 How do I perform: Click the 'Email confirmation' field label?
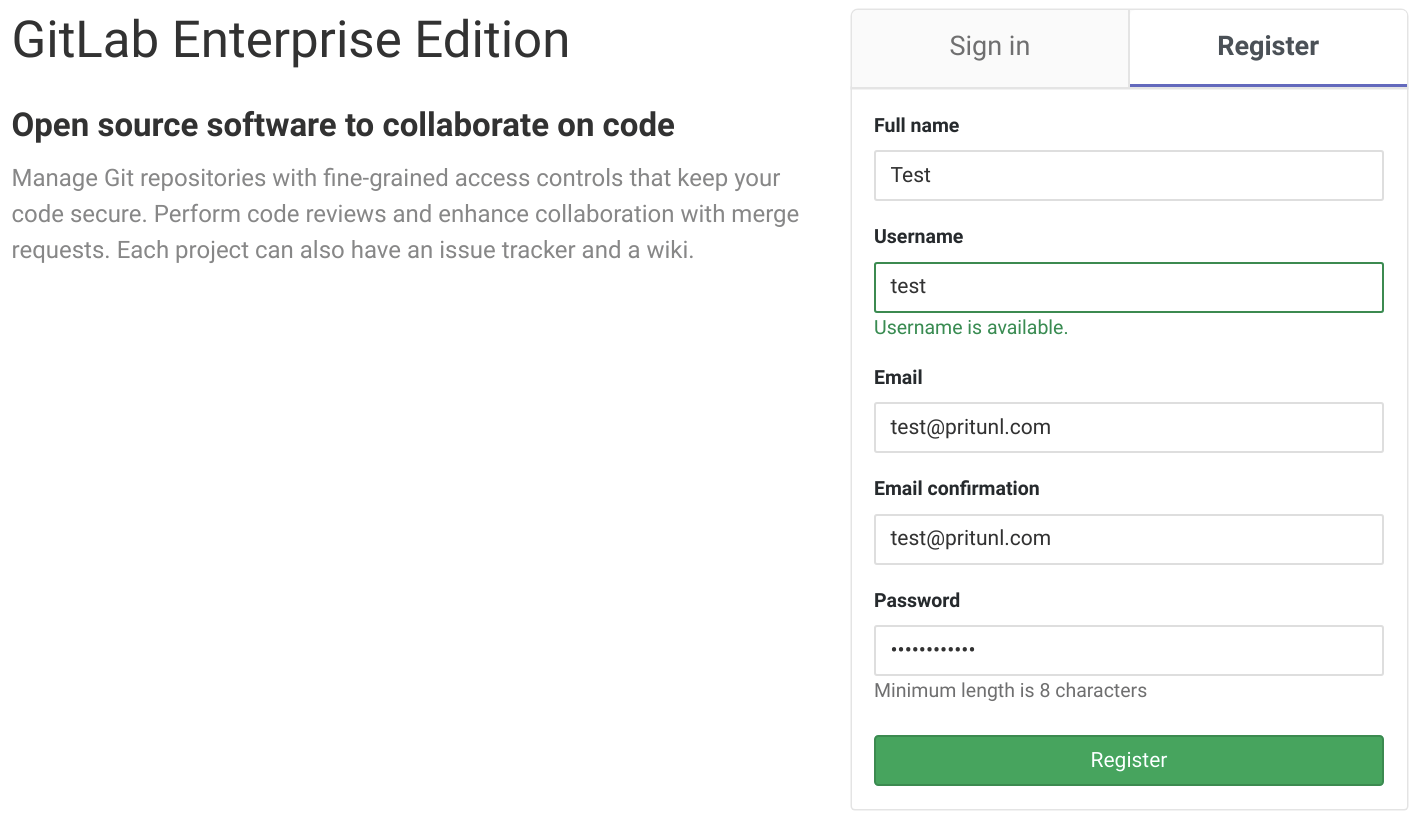coord(956,488)
